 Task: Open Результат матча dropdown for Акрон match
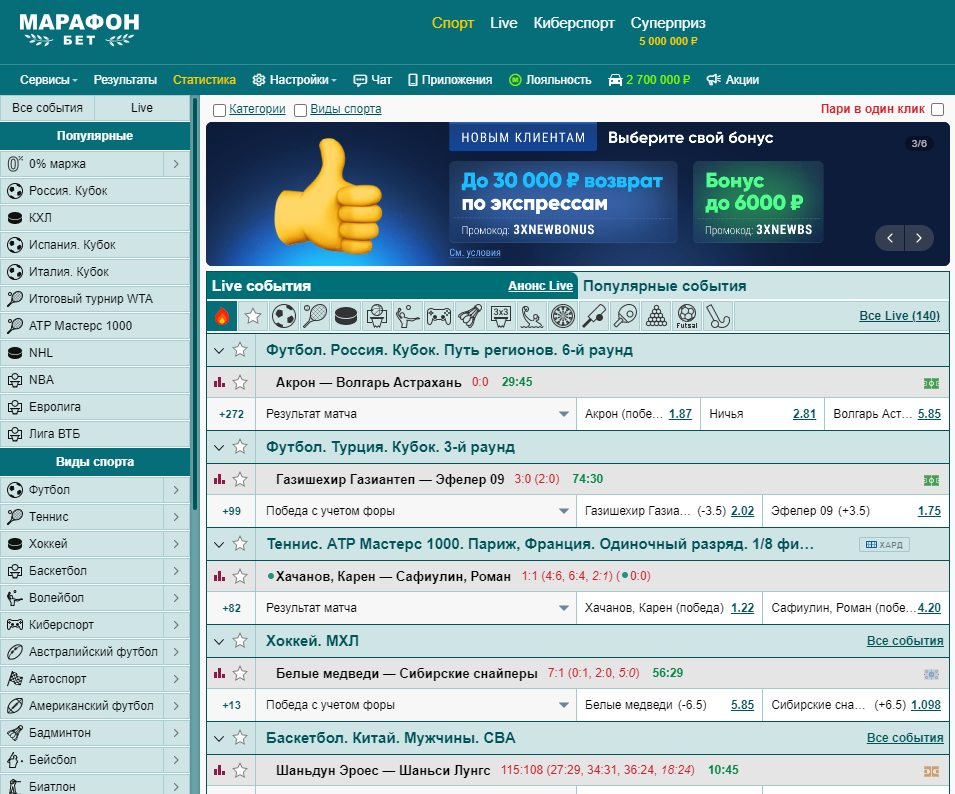[x=416, y=414]
